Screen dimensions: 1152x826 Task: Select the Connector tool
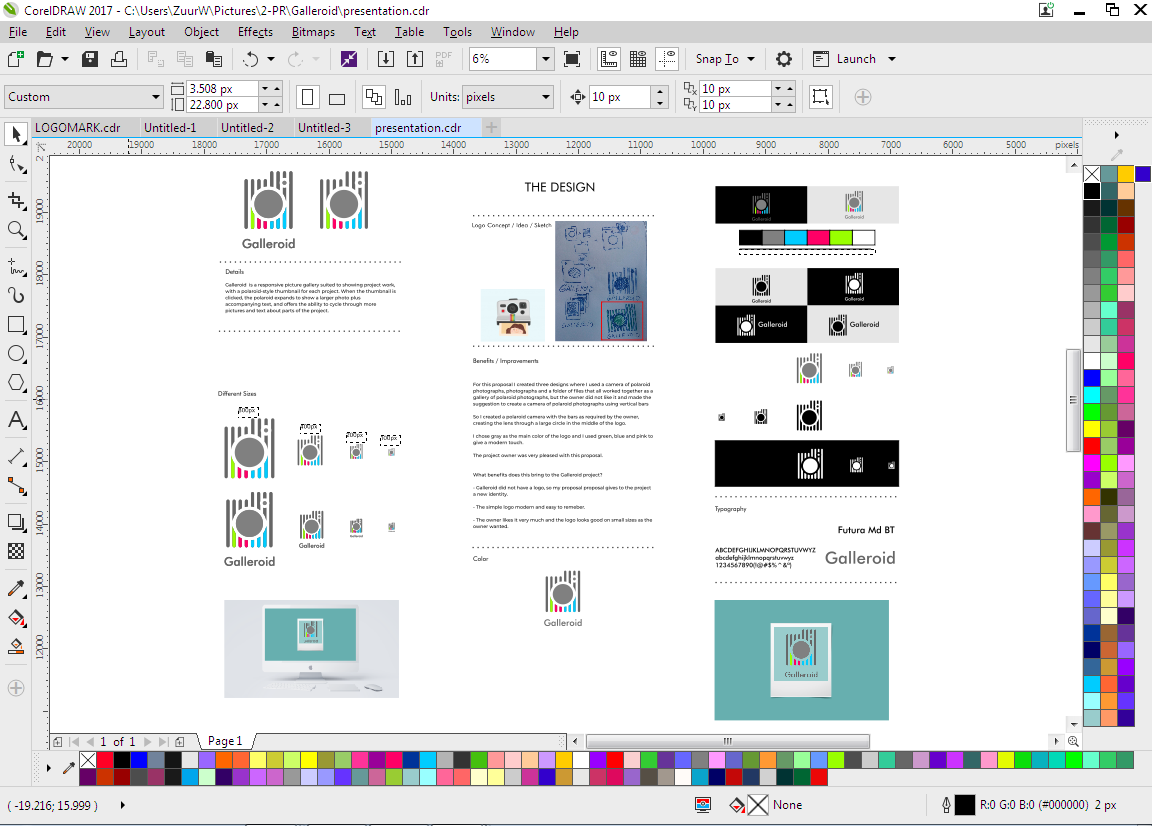point(16,486)
